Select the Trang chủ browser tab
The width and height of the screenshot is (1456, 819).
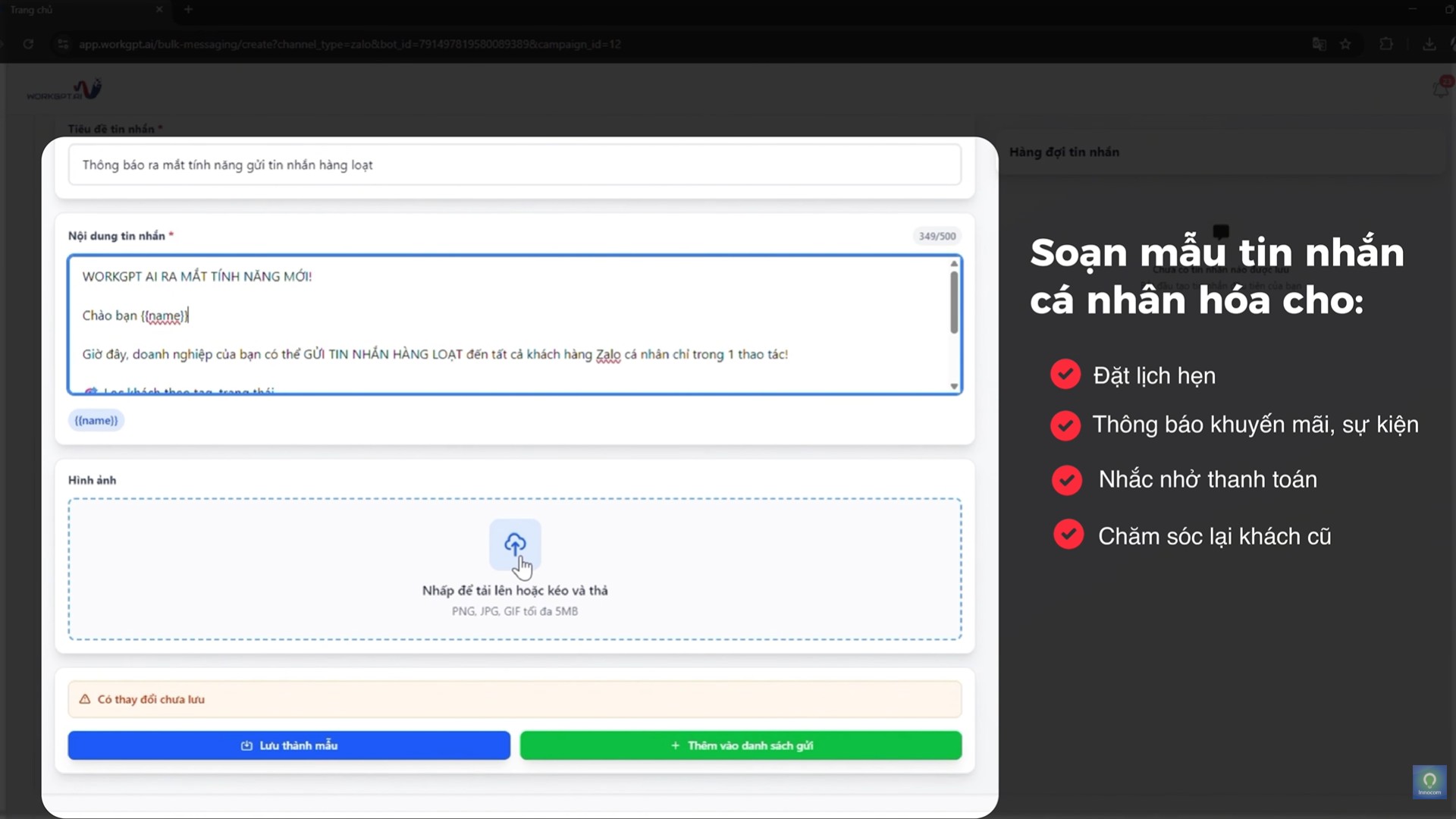(x=76, y=10)
